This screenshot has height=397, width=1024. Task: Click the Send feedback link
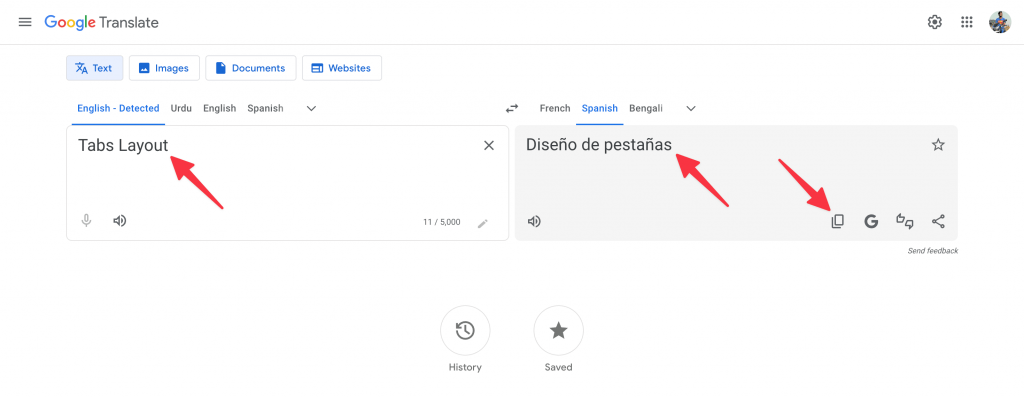click(933, 251)
